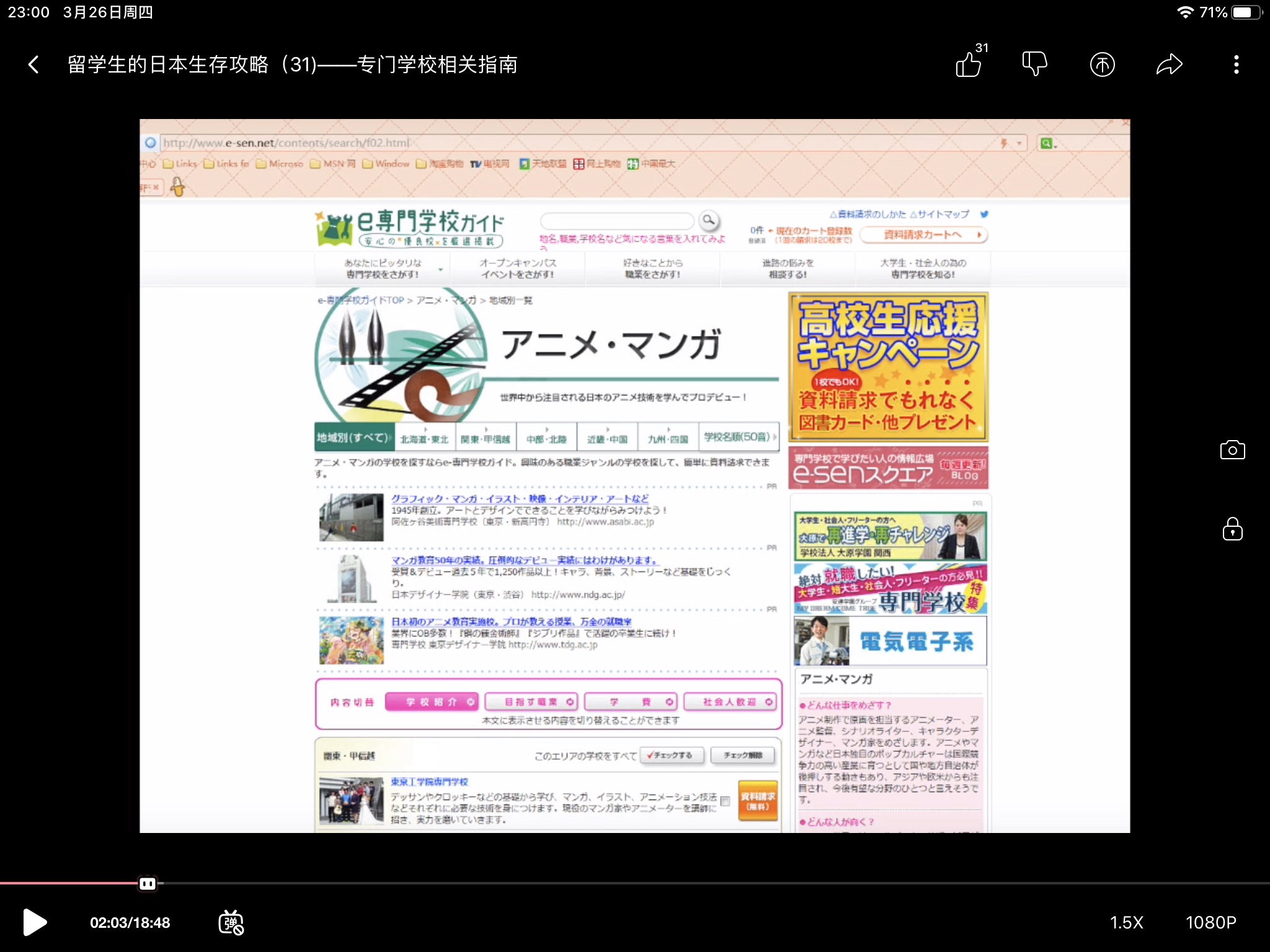Toggle the danmaku comments icon
The height and width of the screenshot is (952, 1270).
point(231,922)
